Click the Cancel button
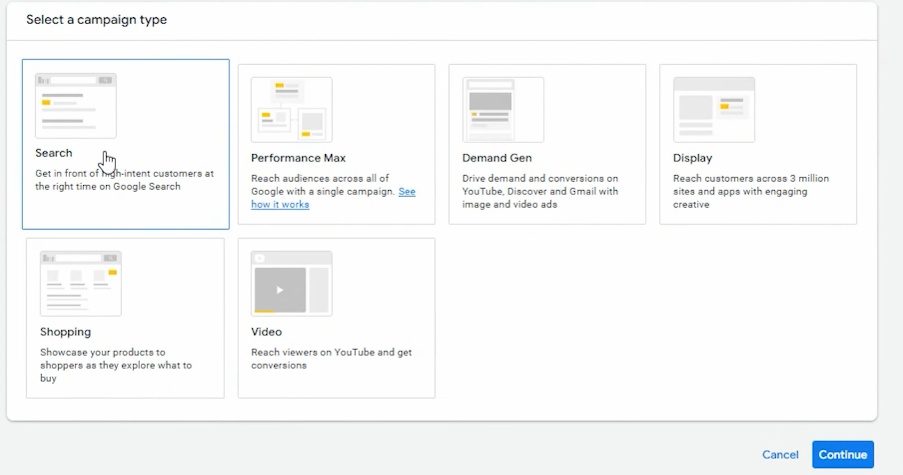The image size is (903, 475). tap(780, 454)
